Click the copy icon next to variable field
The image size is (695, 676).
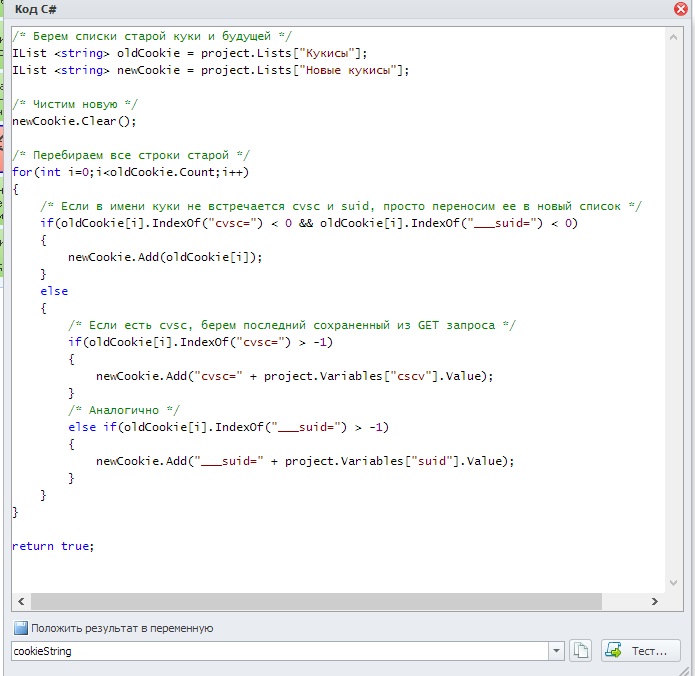click(x=580, y=651)
